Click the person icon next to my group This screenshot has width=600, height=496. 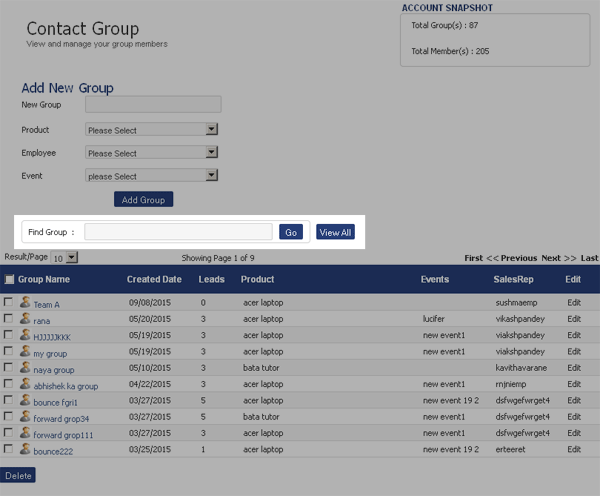click(25, 351)
